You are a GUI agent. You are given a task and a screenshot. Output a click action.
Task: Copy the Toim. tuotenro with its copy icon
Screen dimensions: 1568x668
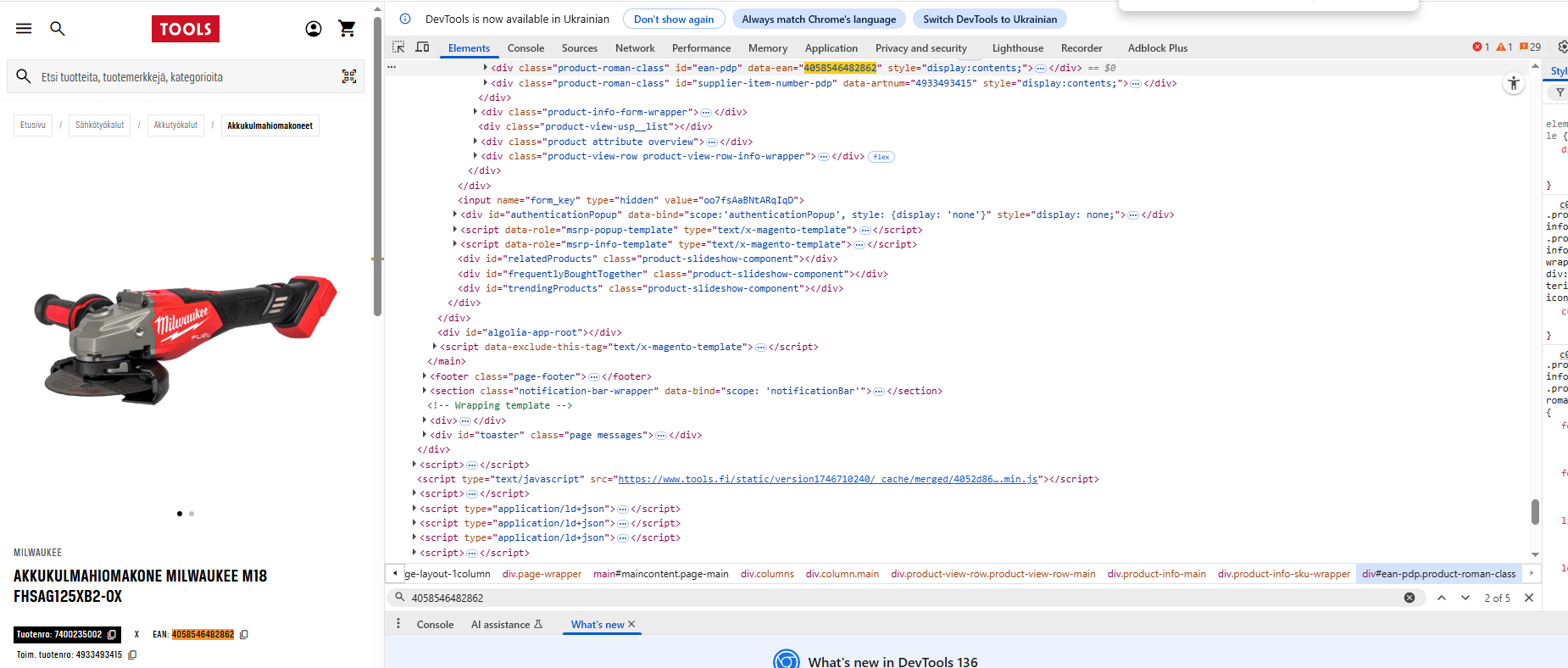coord(132,654)
